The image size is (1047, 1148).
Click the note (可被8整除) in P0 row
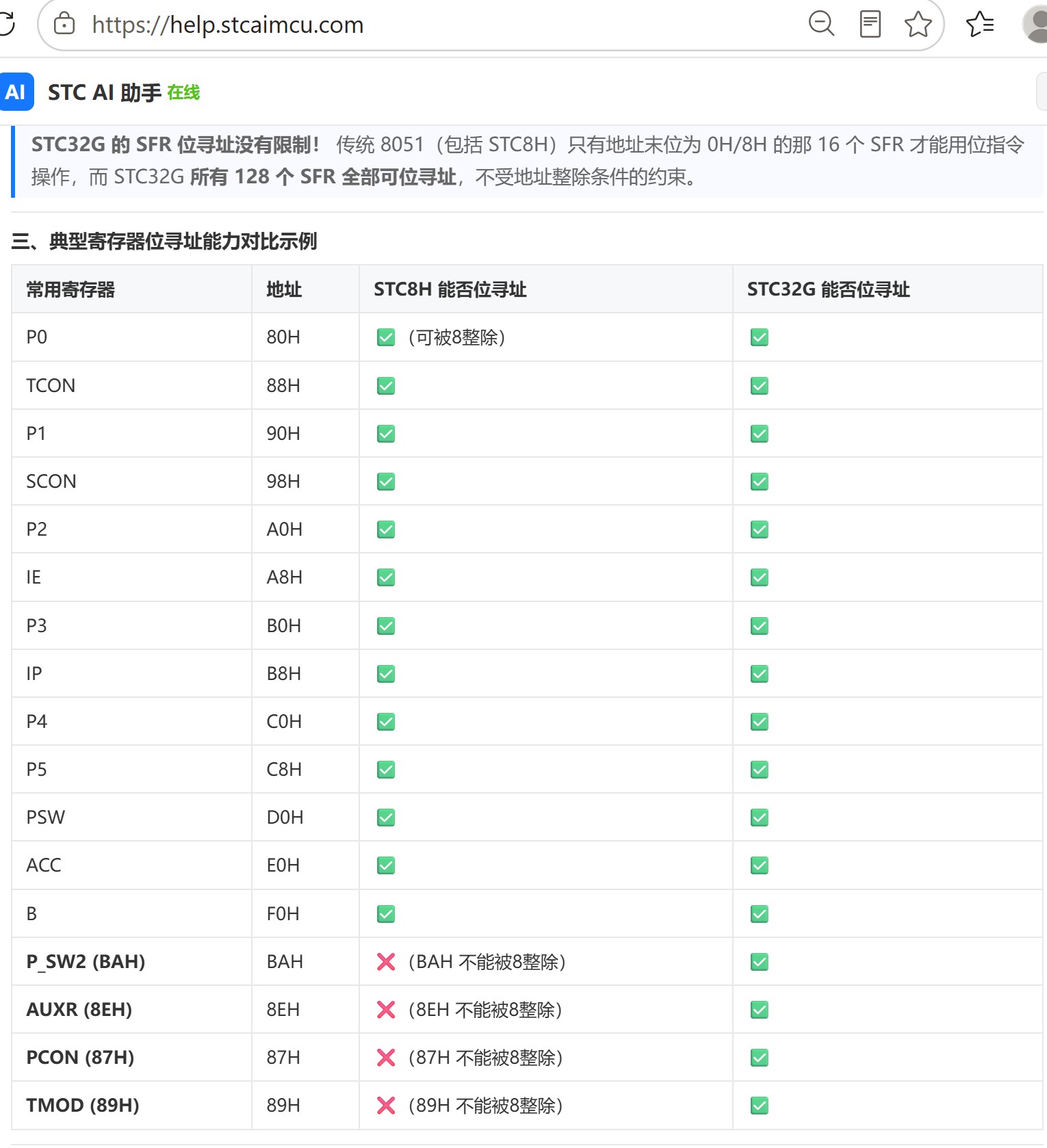457,337
